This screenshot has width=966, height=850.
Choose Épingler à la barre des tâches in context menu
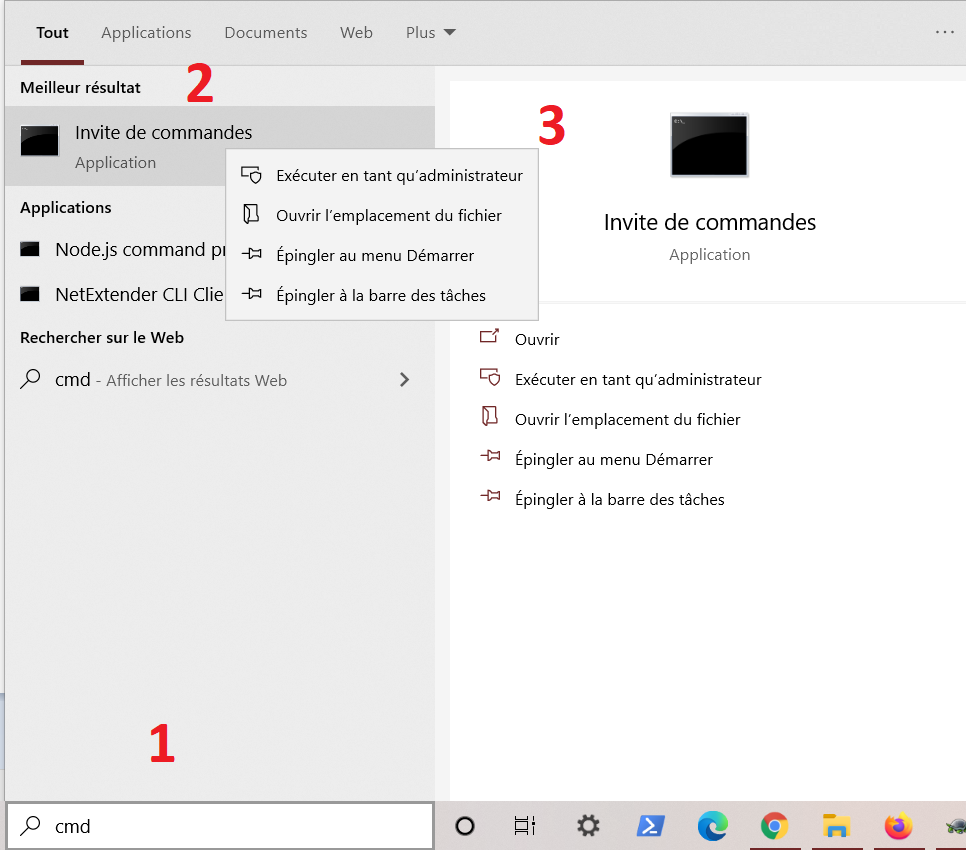(381, 296)
